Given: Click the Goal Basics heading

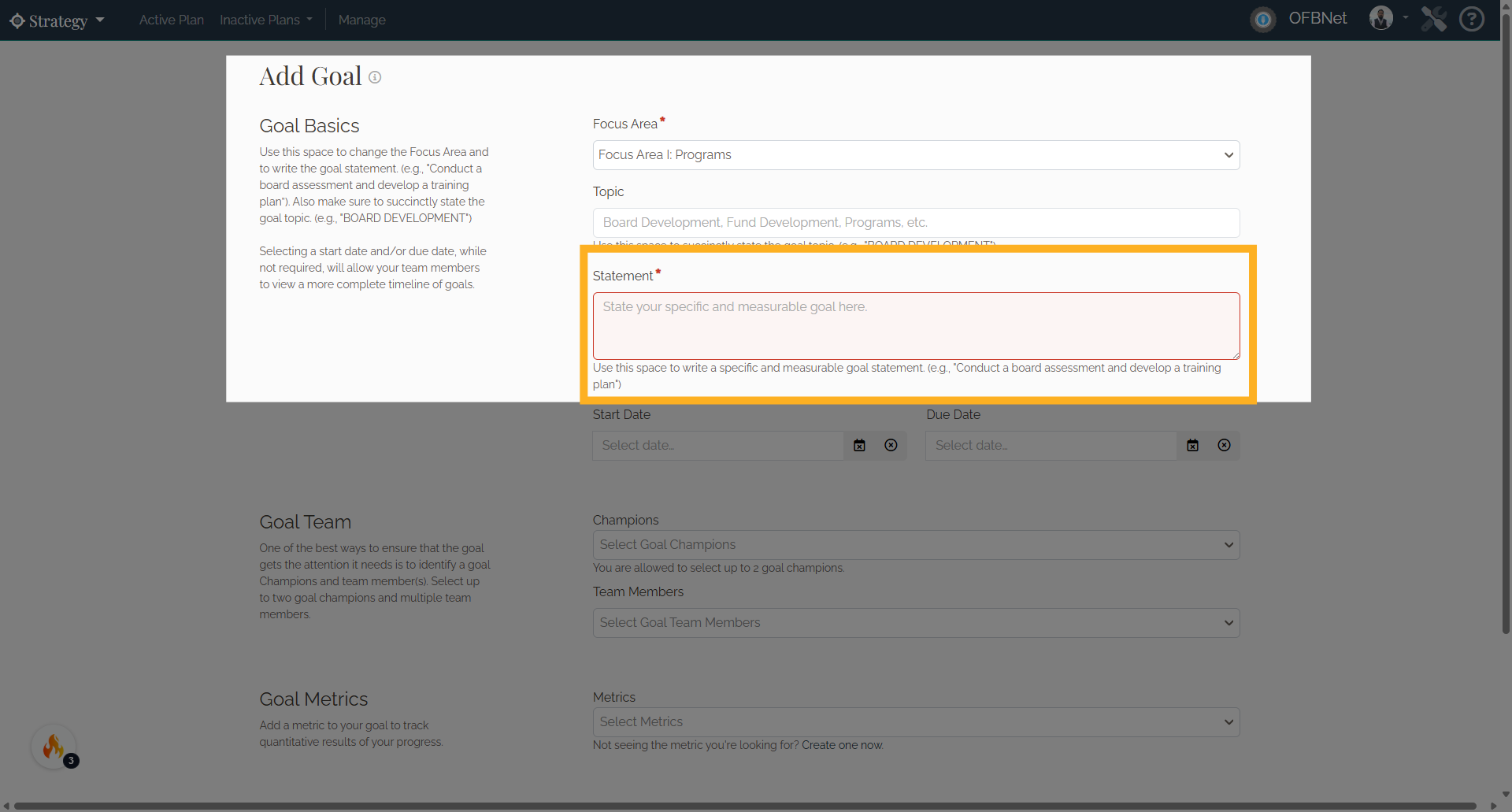Looking at the screenshot, I should (309, 126).
